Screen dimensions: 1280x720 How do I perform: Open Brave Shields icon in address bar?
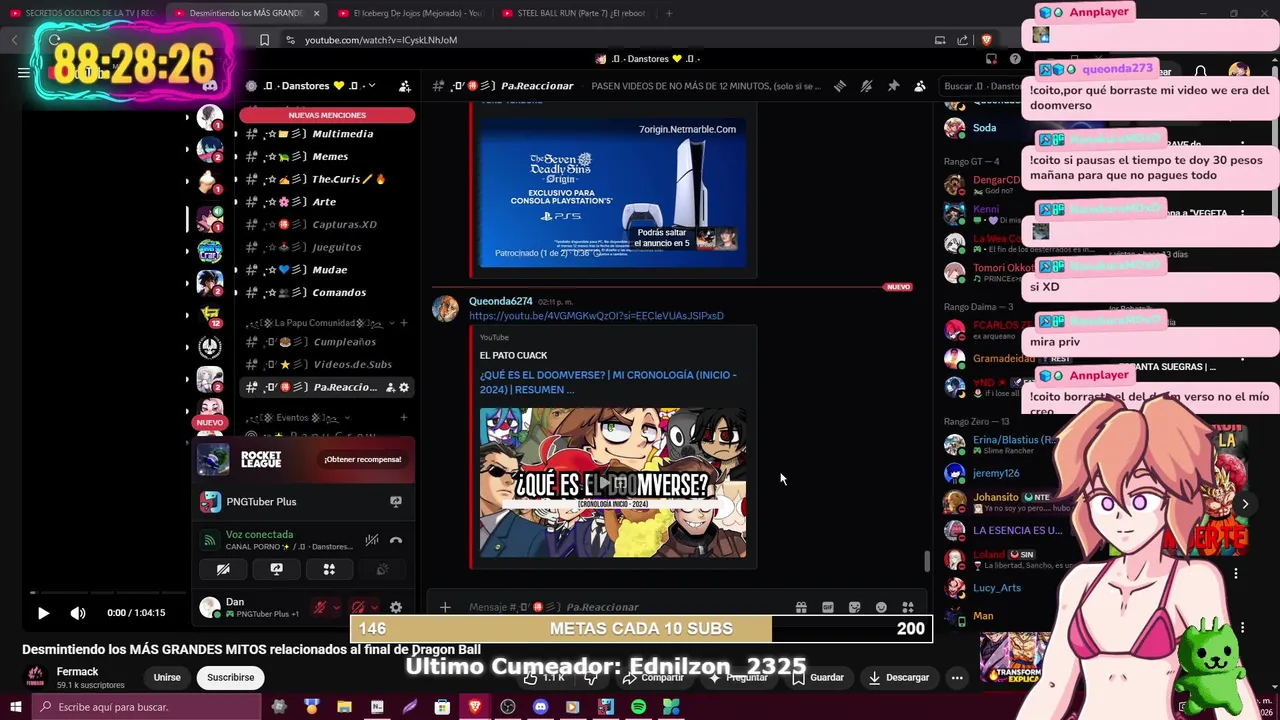tap(987, 40)
